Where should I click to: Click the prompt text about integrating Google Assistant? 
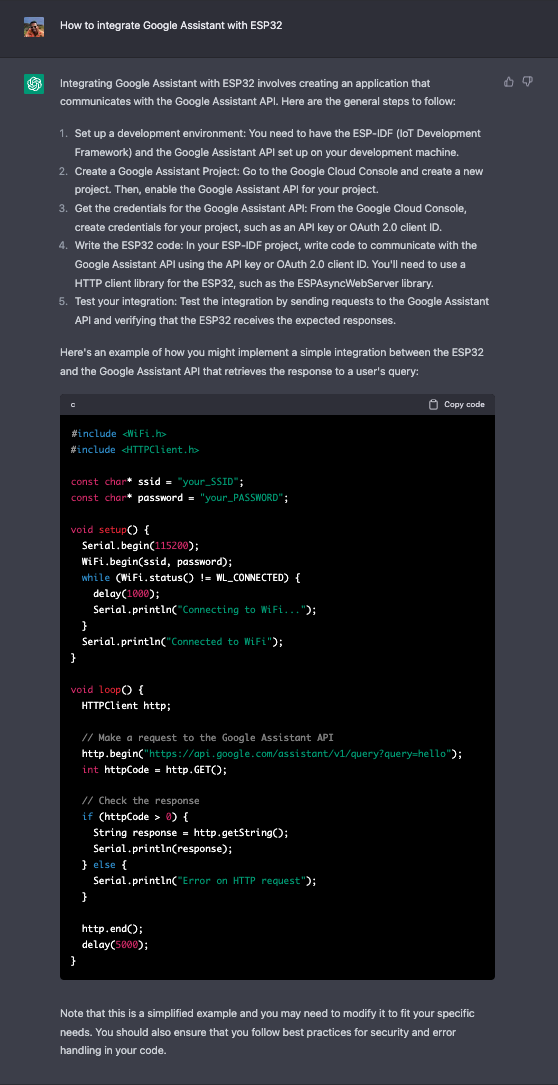171,26
